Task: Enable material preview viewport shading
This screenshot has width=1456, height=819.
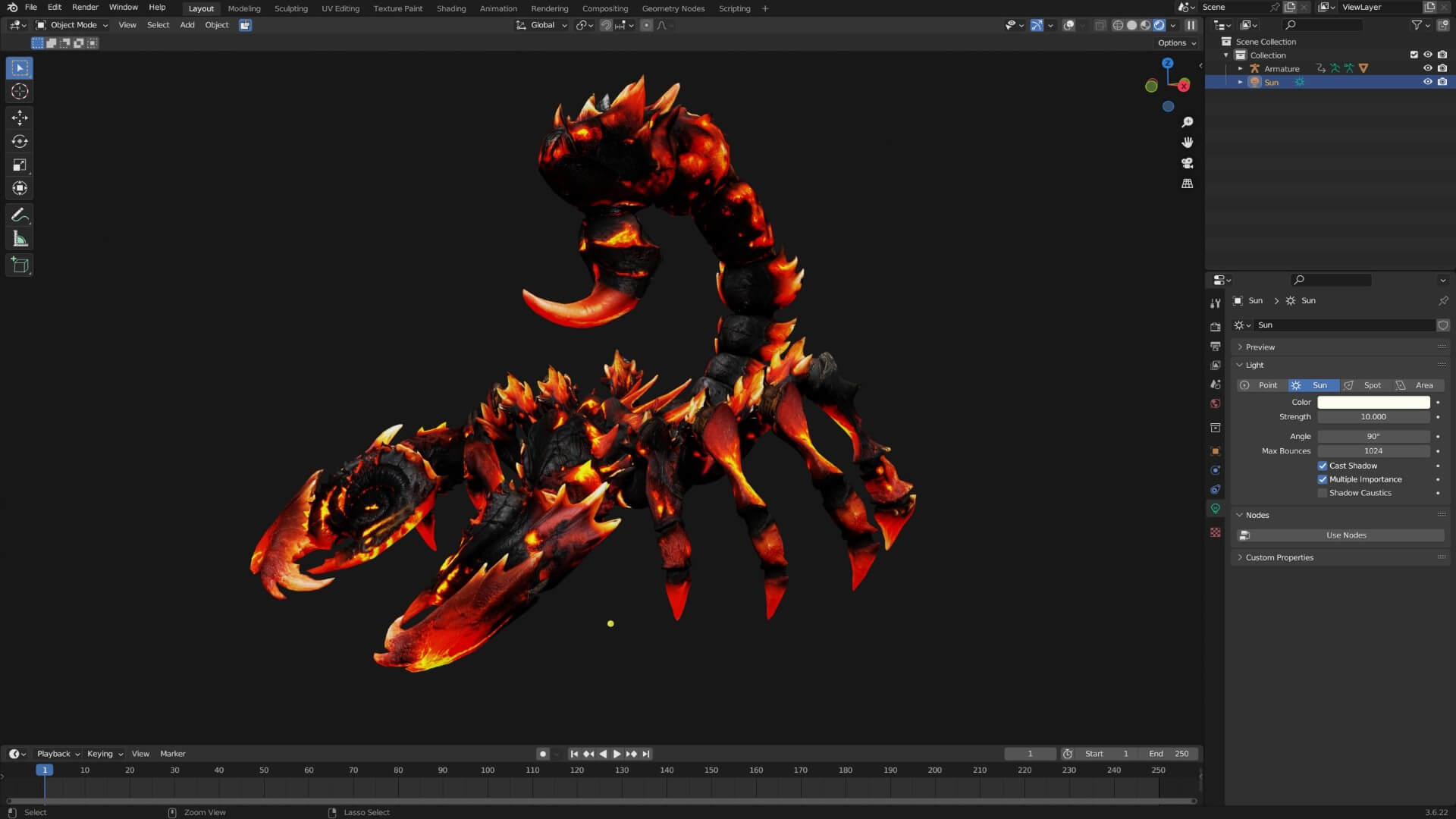Action: click(x=1145, y=25)
